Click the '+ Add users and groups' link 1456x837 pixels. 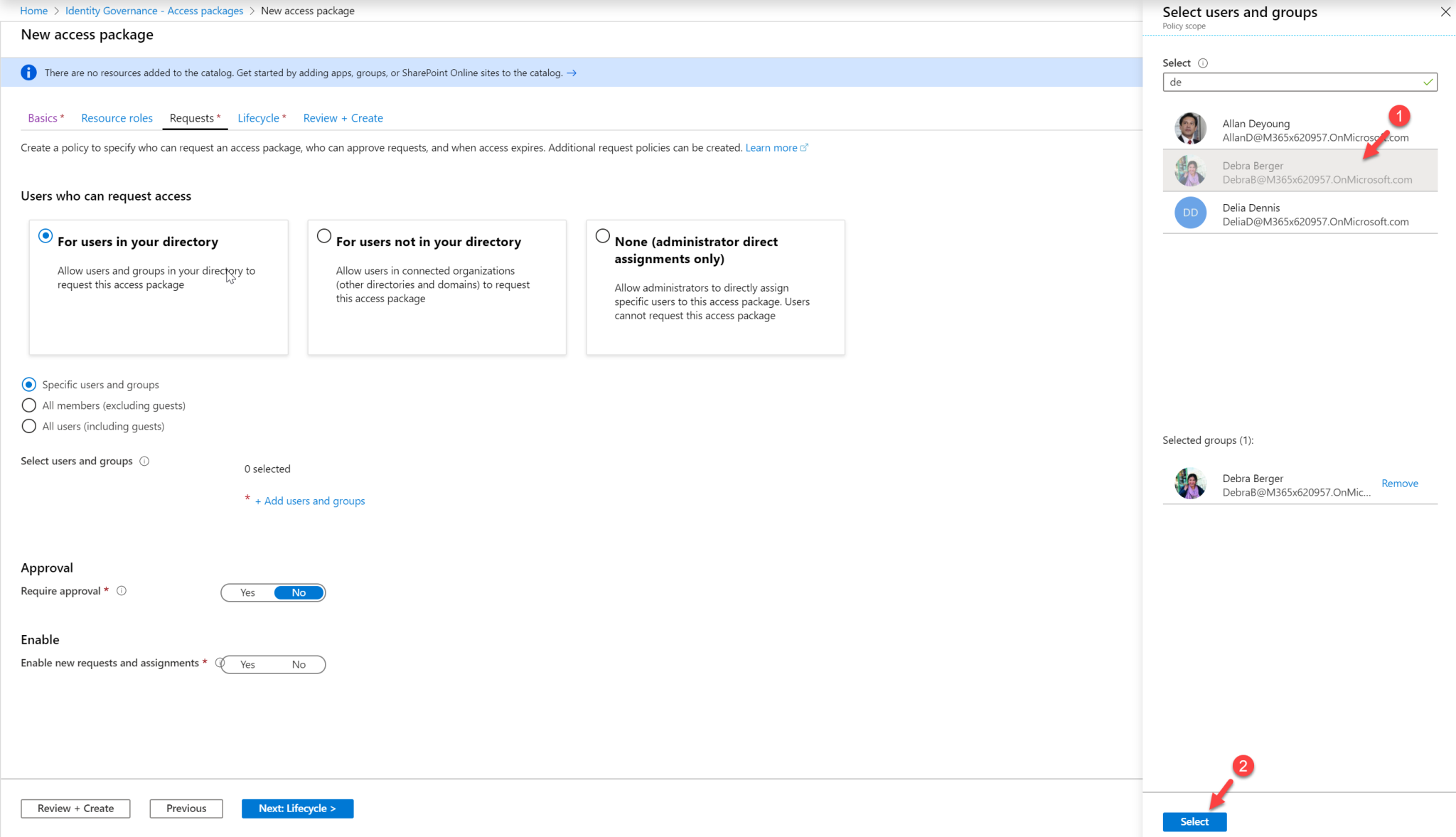click(309, 501)
